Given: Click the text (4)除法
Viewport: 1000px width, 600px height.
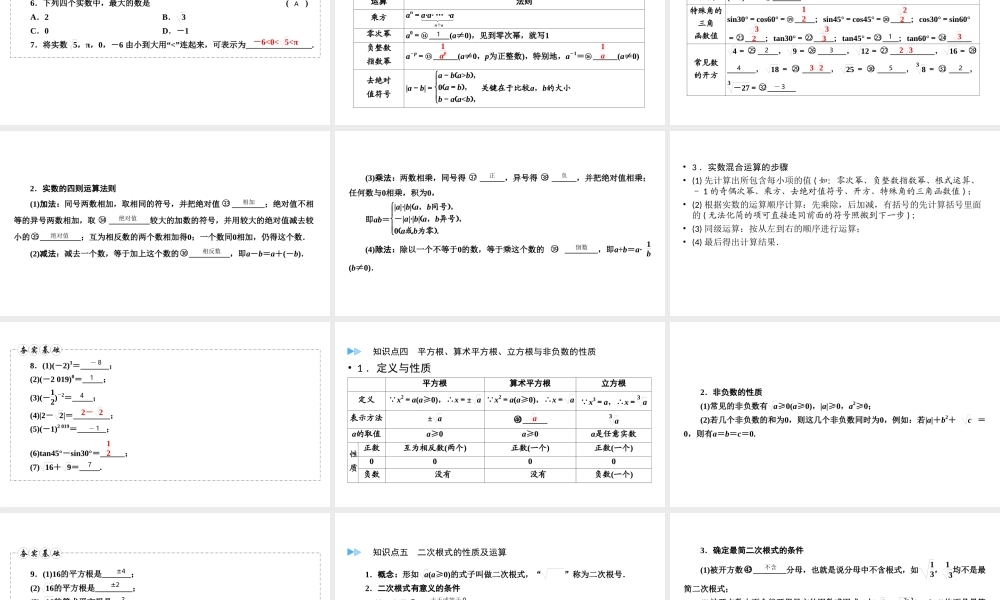Looking at the screenshot, I should point(380,249).
